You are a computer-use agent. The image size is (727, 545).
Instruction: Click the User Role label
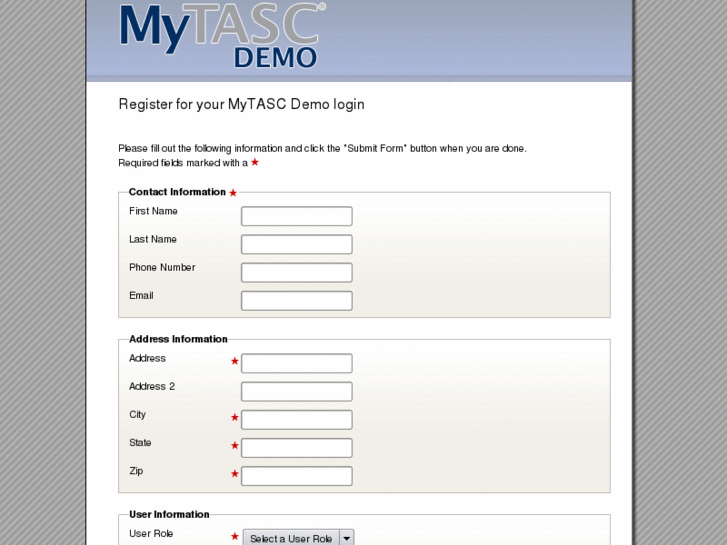pyautogui.click(x=151, y=534)
